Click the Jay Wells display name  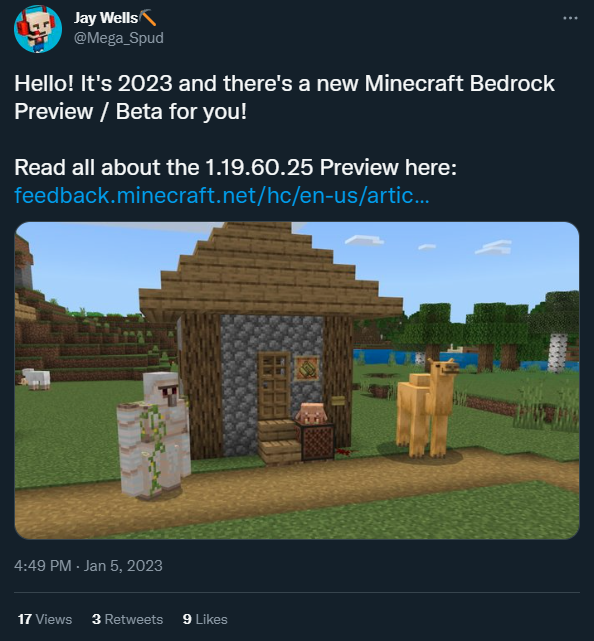(106, 18)
